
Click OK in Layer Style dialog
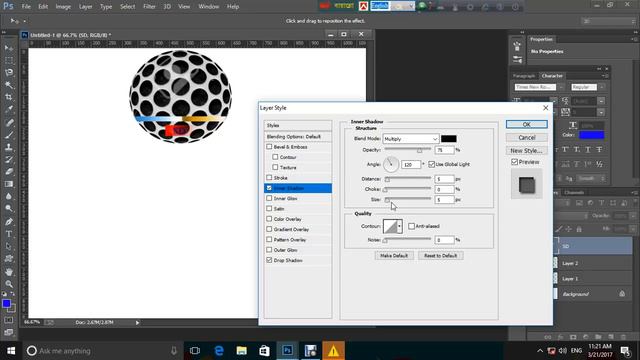tap(527, 124)
